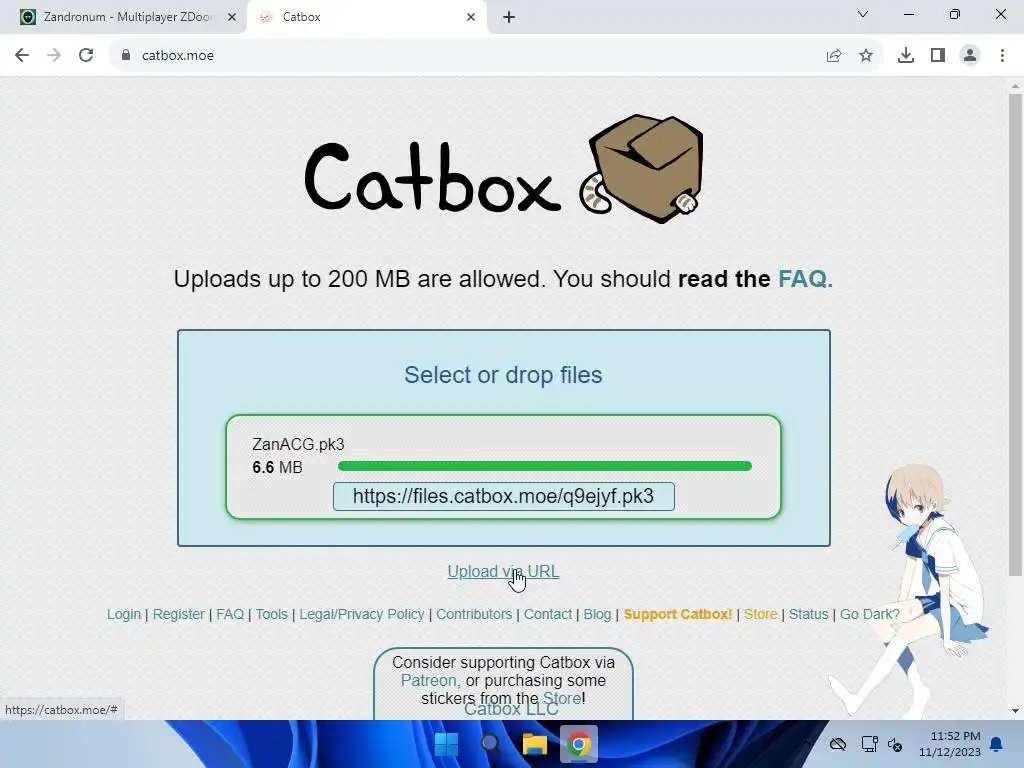Open the Register link

[178, 615]
